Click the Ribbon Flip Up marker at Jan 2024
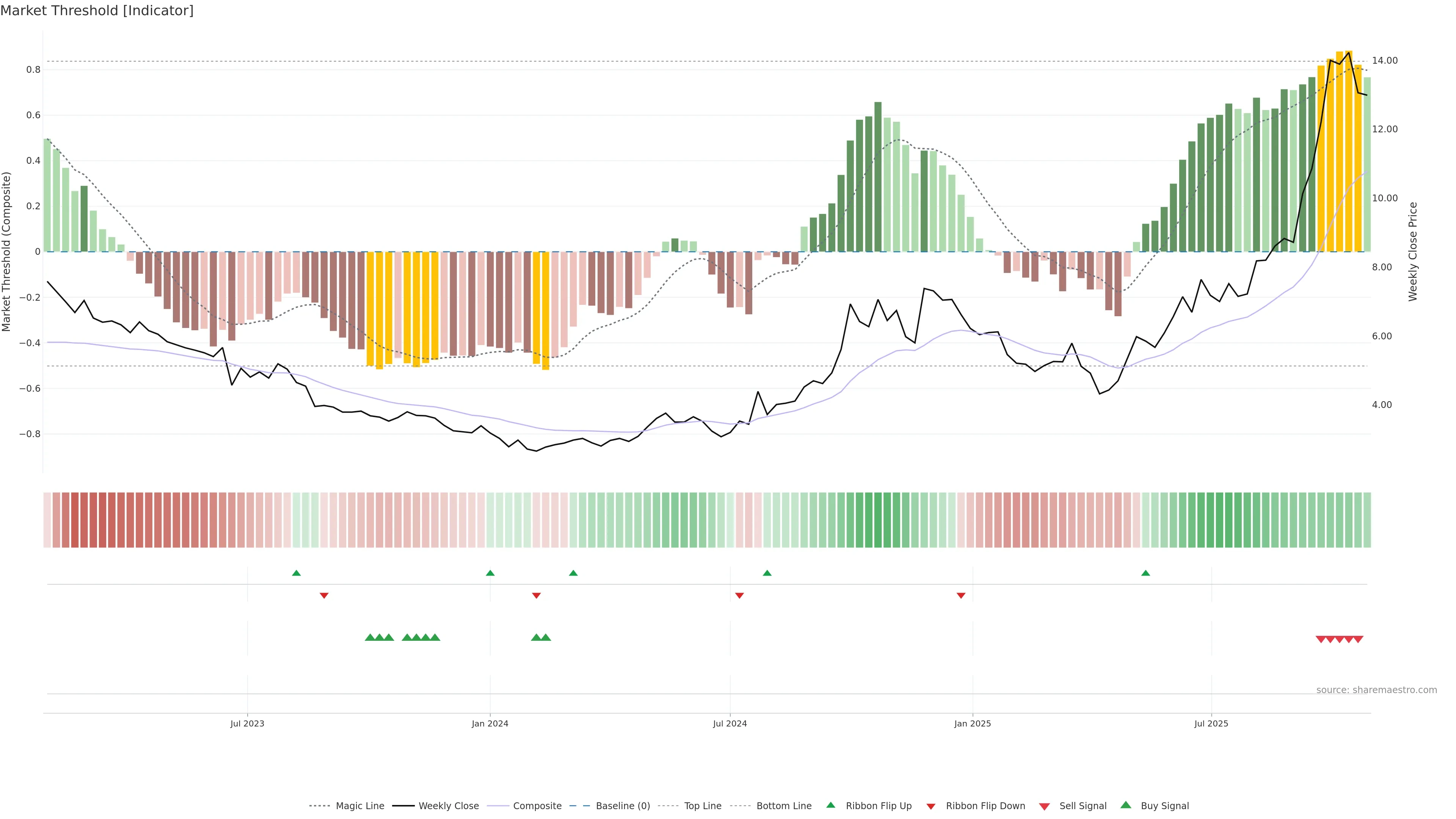 (x=490, y=573)
